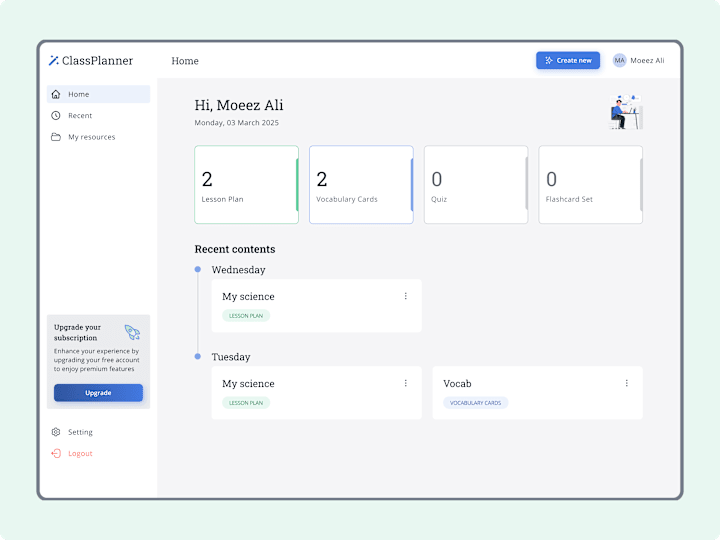This screenshot has height=540, width=720.
Task: Open the Tuesday My science options menu
Action: (x=405, y=383)
